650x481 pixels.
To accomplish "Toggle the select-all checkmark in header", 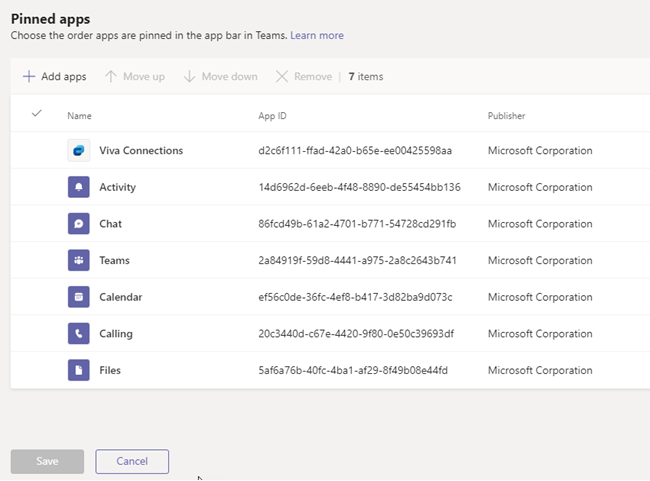I will point(37,114).
